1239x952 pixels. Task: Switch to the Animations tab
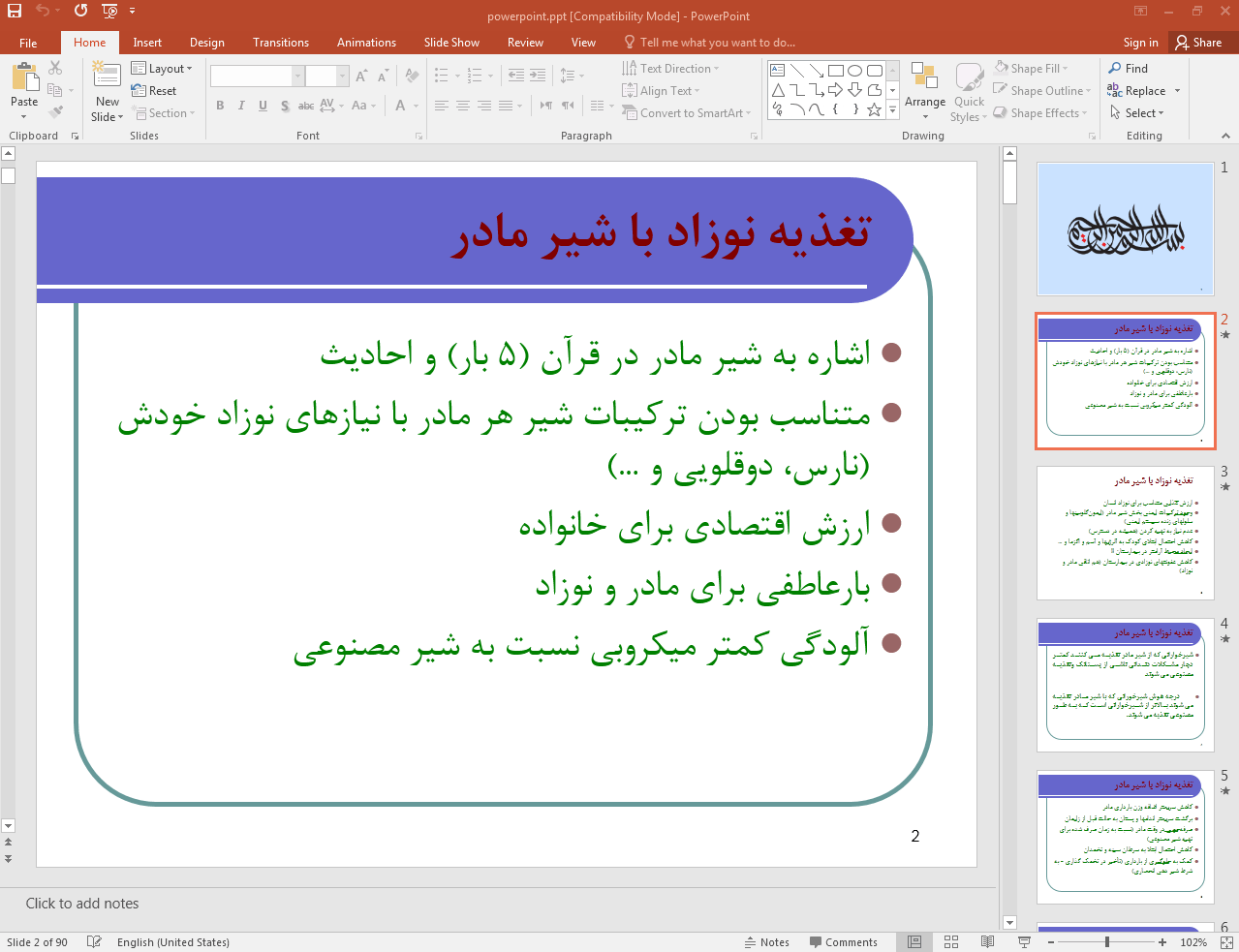pos(366,43)
